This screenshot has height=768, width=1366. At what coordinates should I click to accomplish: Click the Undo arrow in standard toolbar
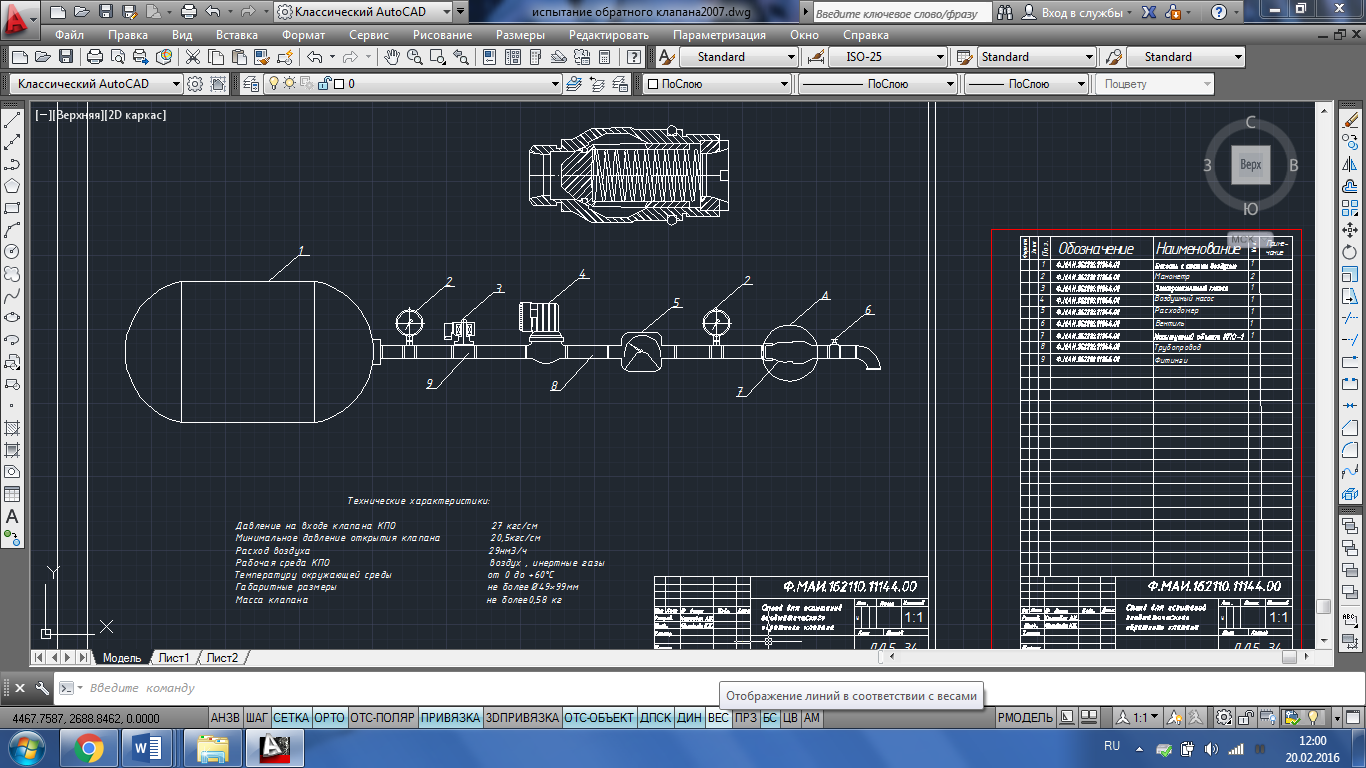[315, 57]
